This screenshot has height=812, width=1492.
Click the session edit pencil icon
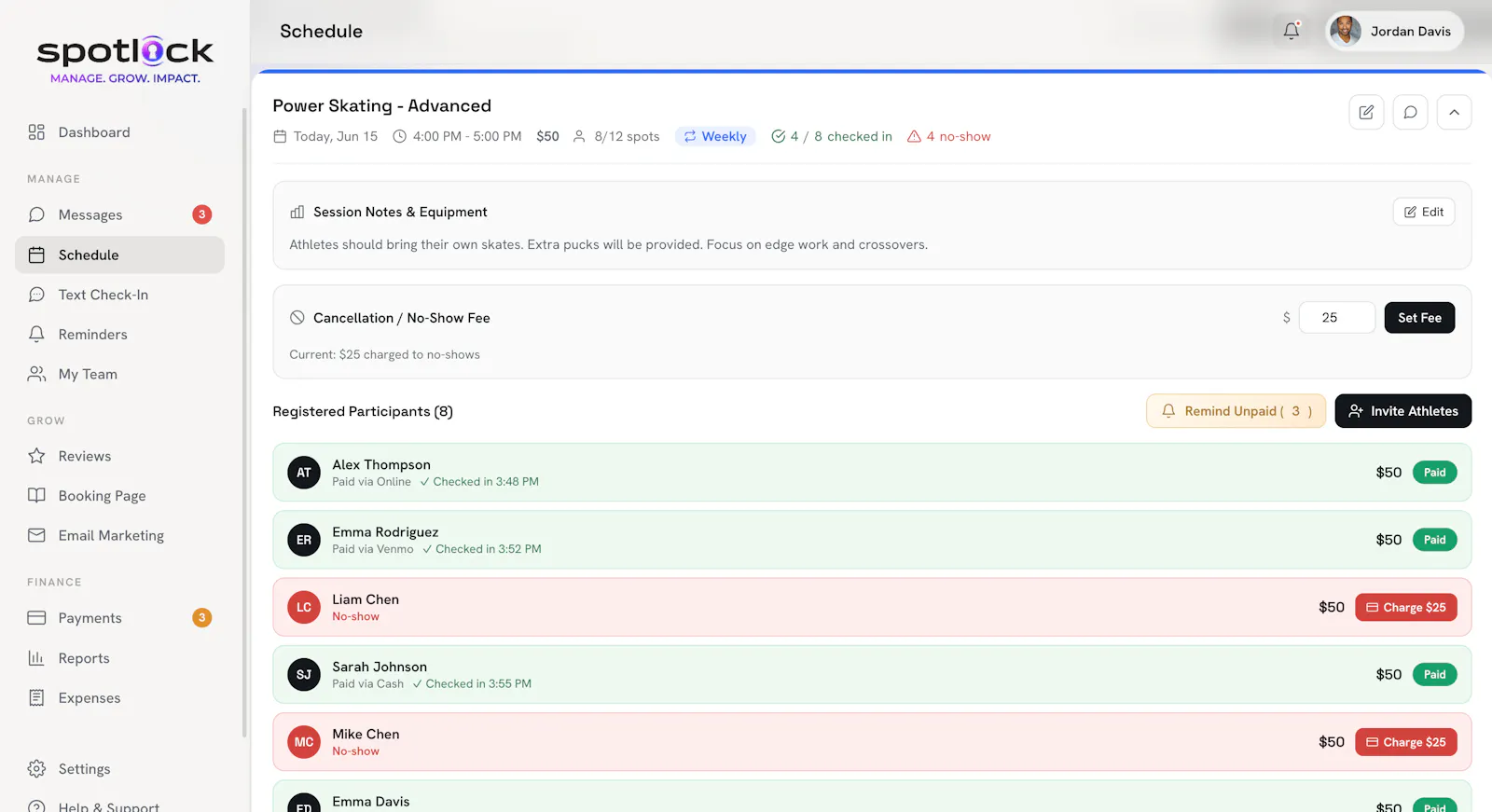click(1366, 112)
